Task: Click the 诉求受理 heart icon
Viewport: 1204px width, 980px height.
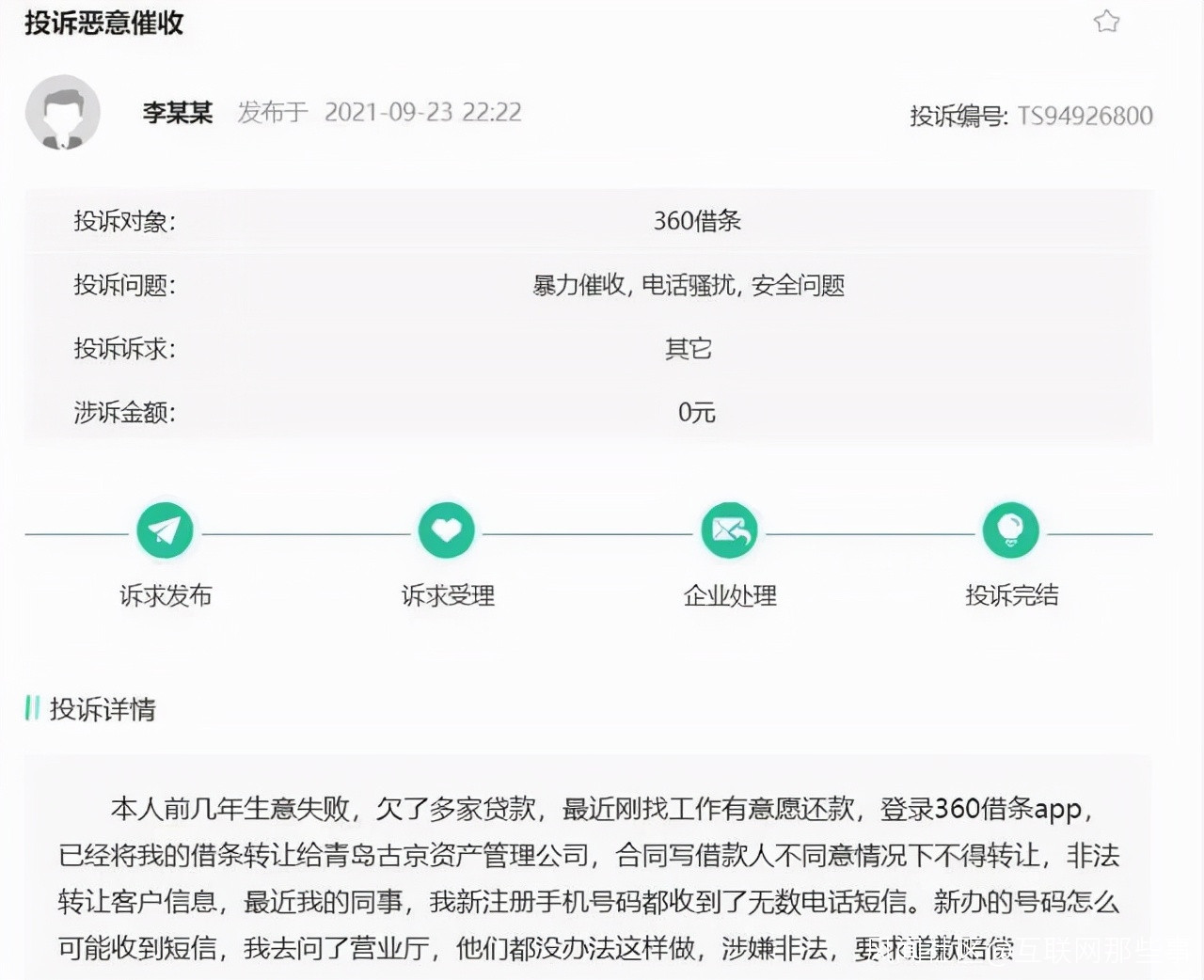Action: click(x=447, y=530)
